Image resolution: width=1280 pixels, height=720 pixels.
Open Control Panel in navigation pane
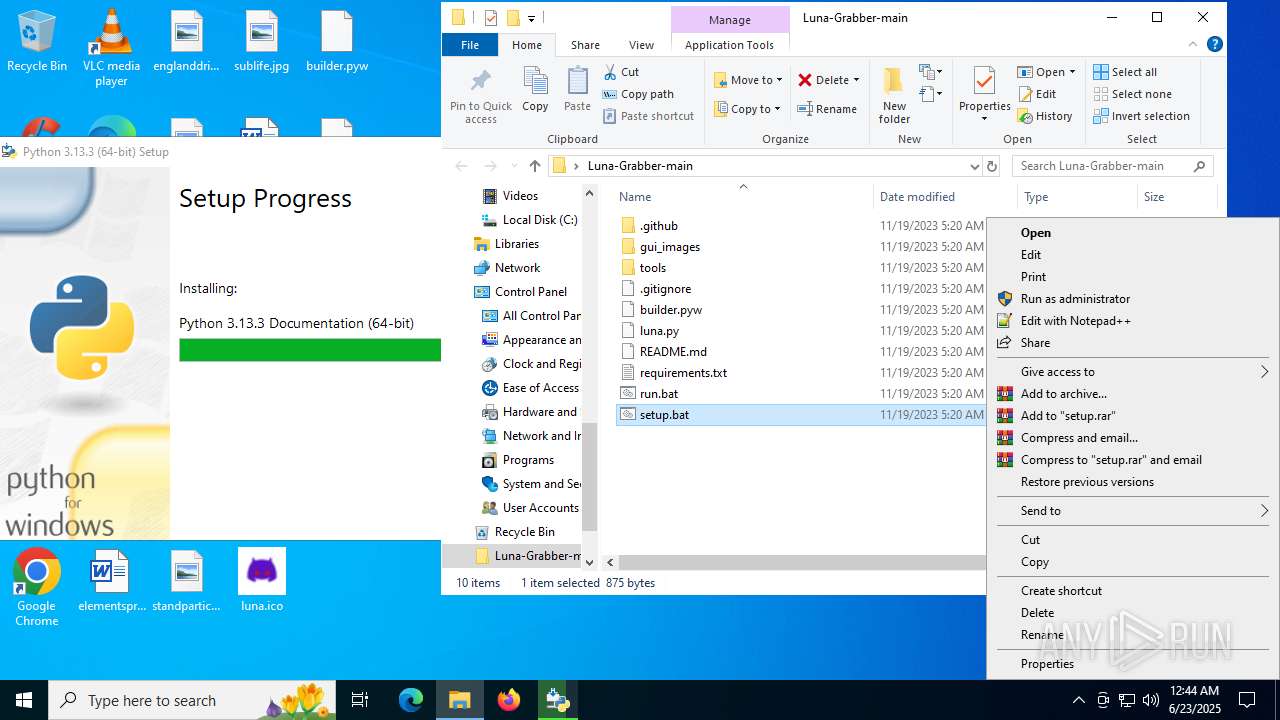[530, 292]
